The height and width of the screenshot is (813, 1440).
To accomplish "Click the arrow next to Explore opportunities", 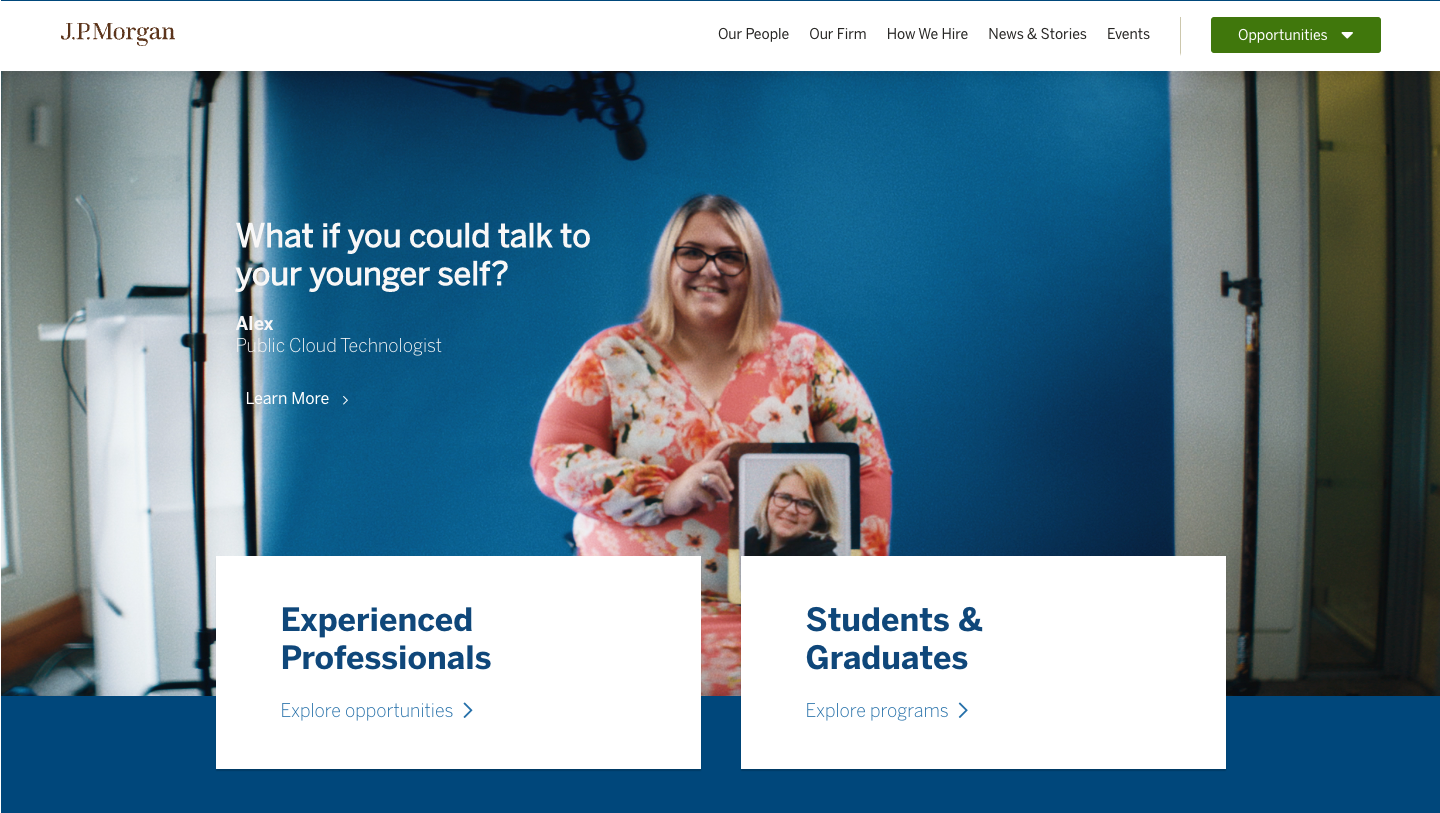I will (467, 710).
